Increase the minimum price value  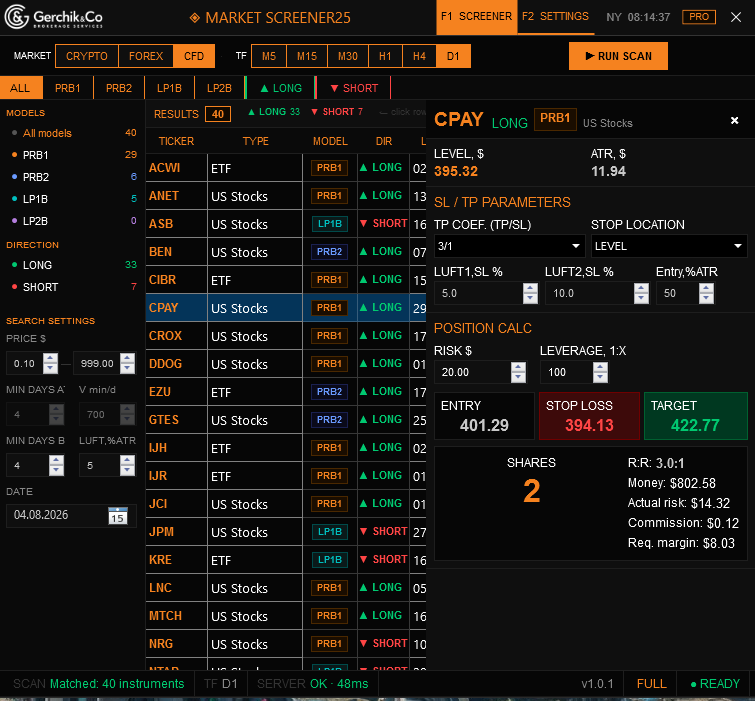pyautogui.click(x=51, y=358)
